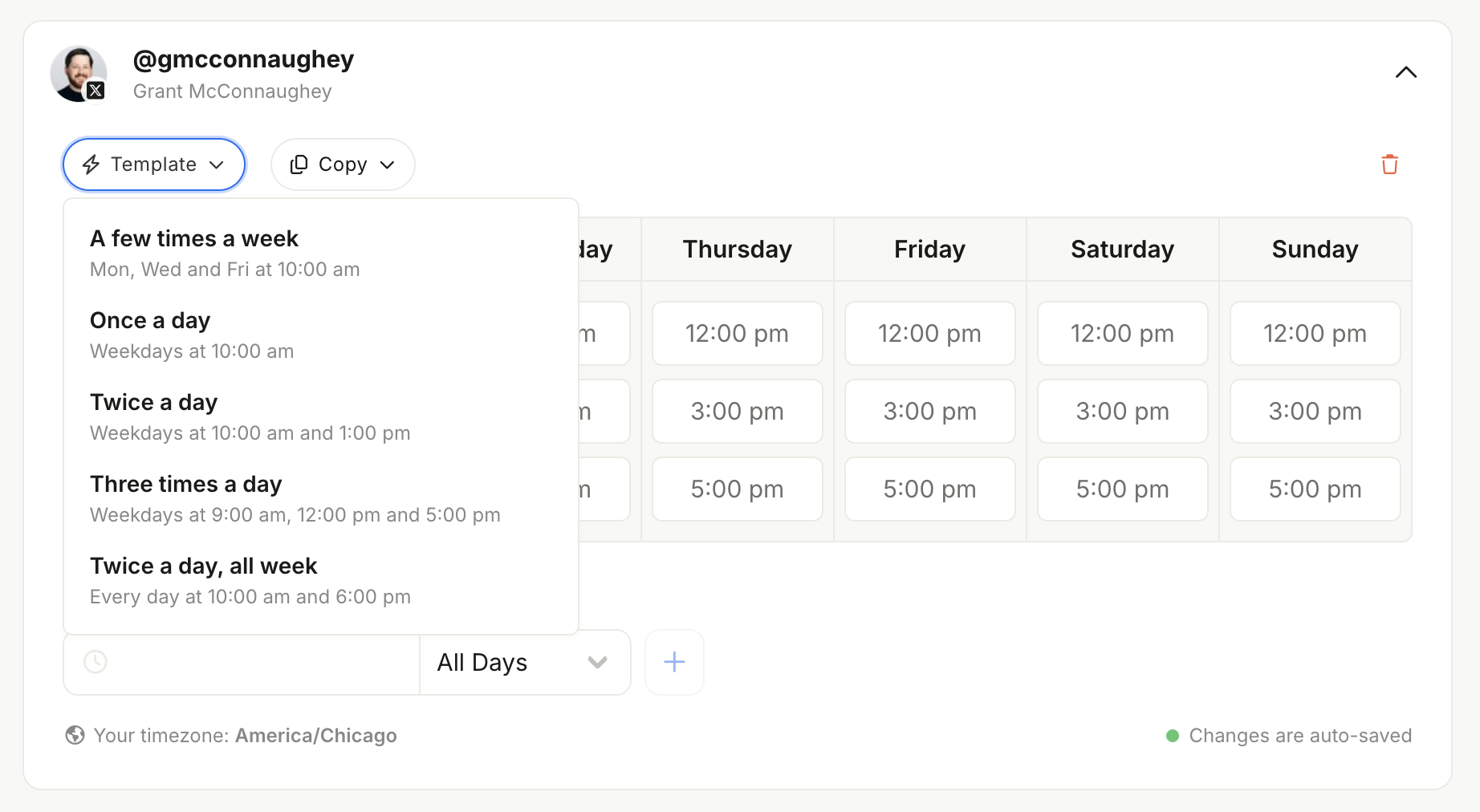Click the profile avatar of Grant McConnaughey
Screen dimensions: 1480x812
tap(79, 74)
